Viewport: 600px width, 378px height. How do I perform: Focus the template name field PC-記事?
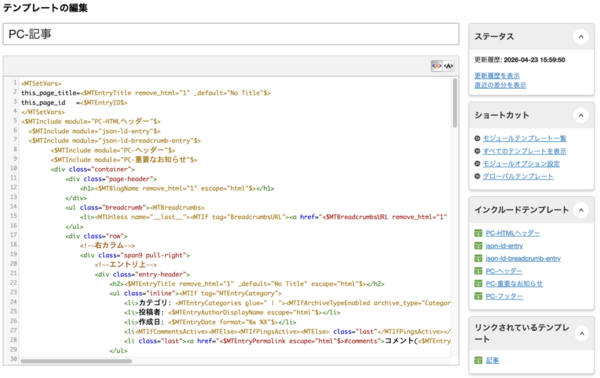[231, 34]
